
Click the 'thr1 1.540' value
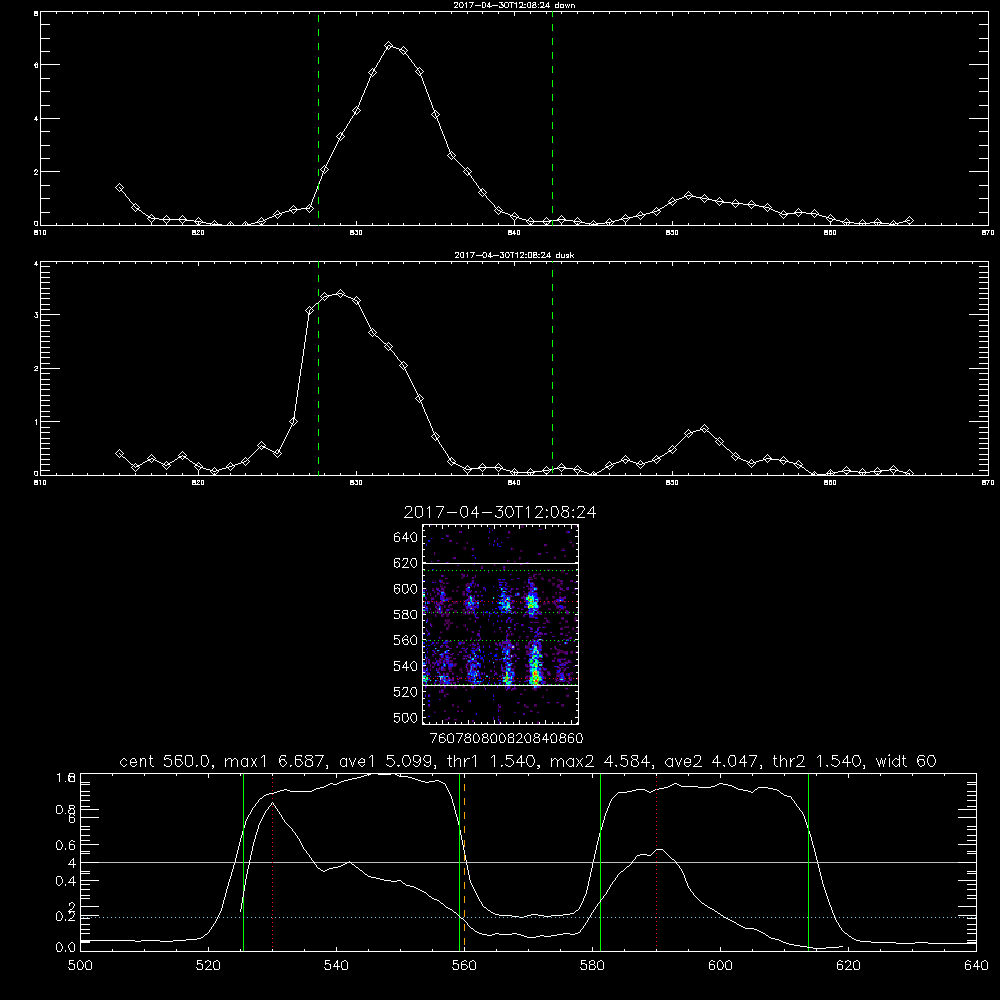coord(492,761)
